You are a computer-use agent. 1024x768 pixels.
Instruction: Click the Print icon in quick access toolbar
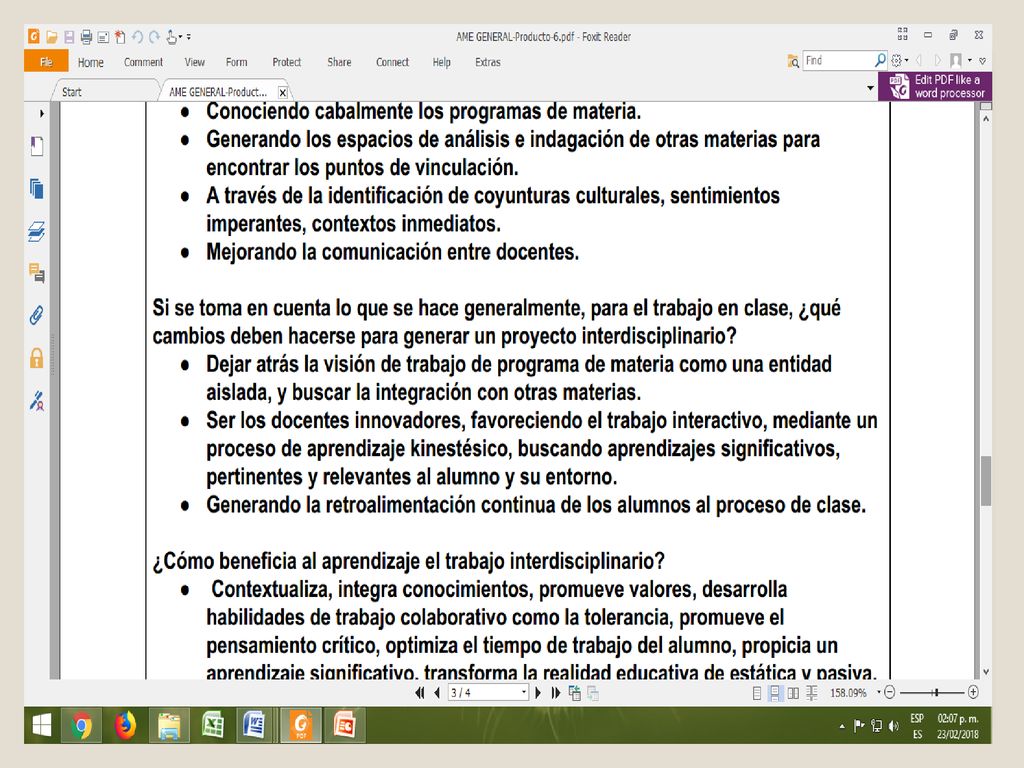point(86,37)
